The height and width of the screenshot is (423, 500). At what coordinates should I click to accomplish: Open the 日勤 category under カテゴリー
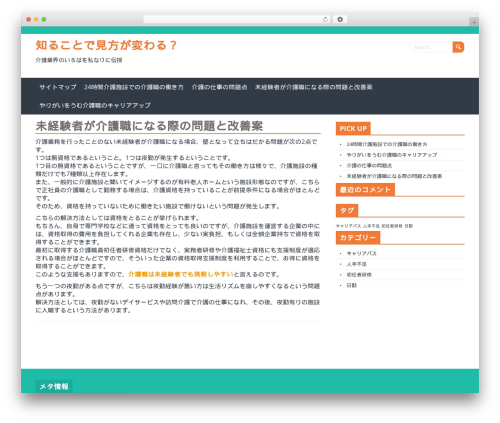(352, 286)
